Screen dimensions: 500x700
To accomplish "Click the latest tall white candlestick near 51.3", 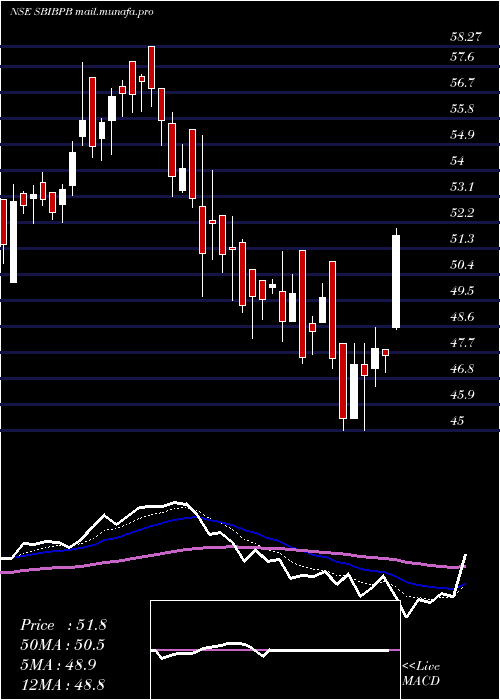I will click(x=396, y=281).
